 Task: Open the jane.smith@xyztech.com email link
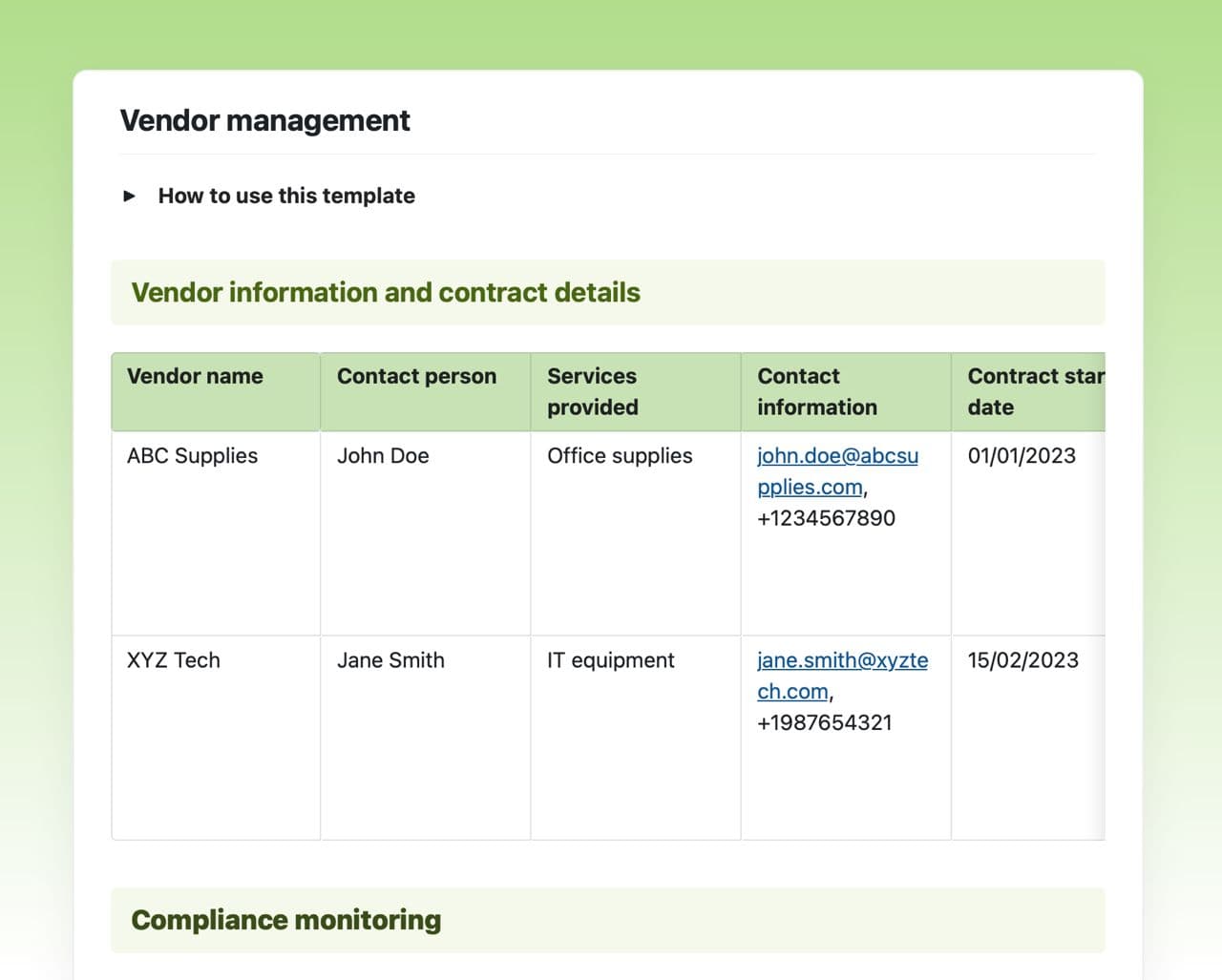pyautogui.click(x=842, y=661)
